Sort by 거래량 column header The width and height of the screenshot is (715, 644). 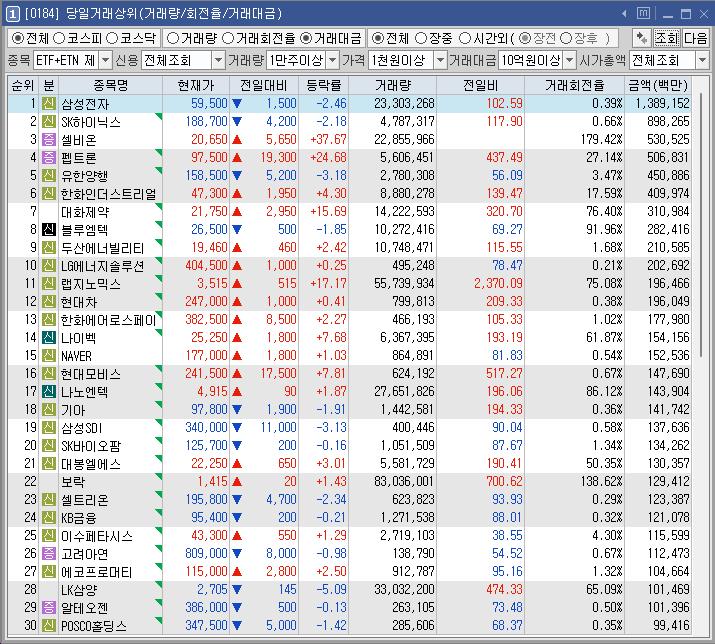click(393, 85)
